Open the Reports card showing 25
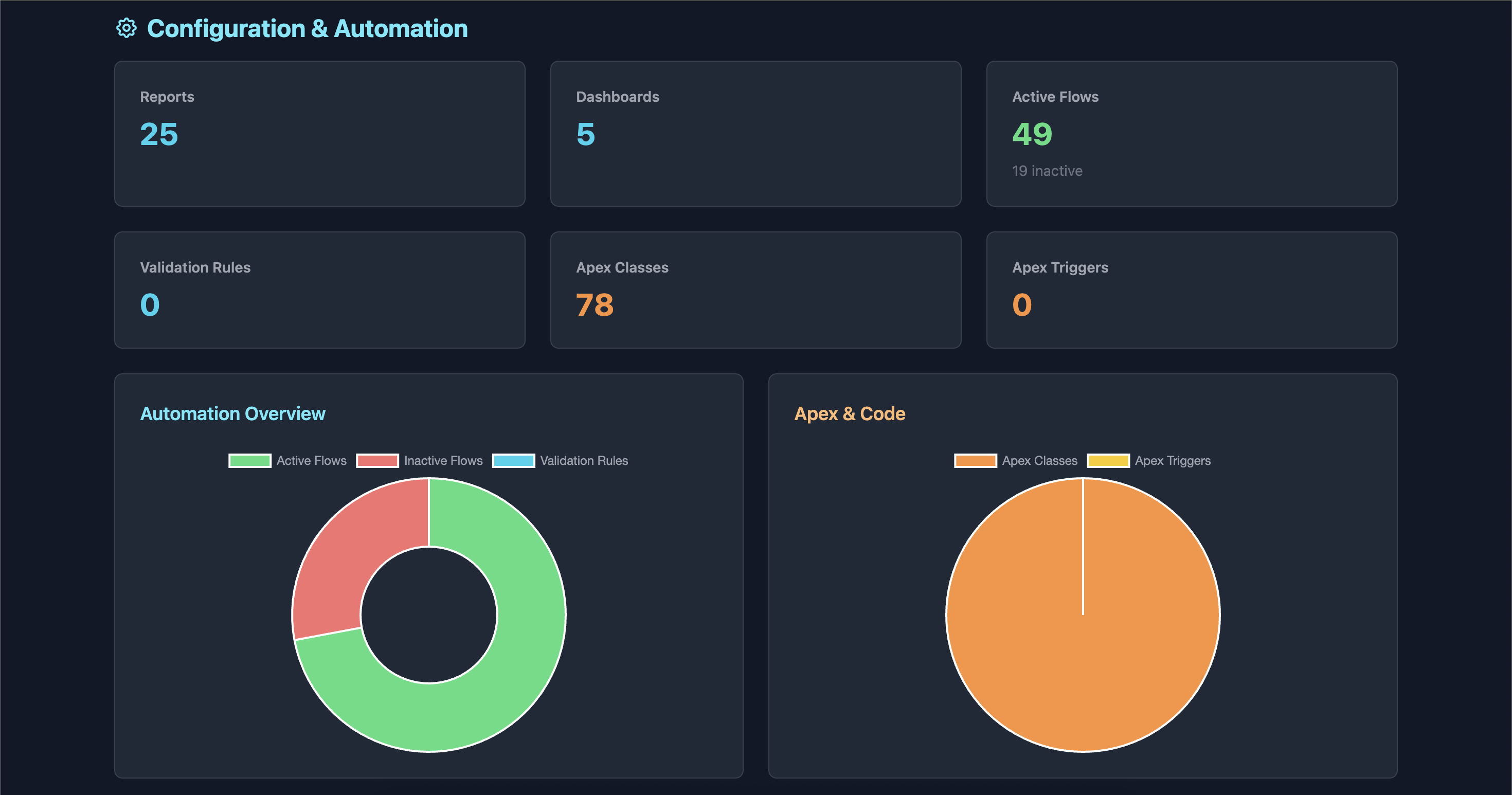The height and width of the screenshot is (795, 1512). pyautogui.click(x=319, y=134)
